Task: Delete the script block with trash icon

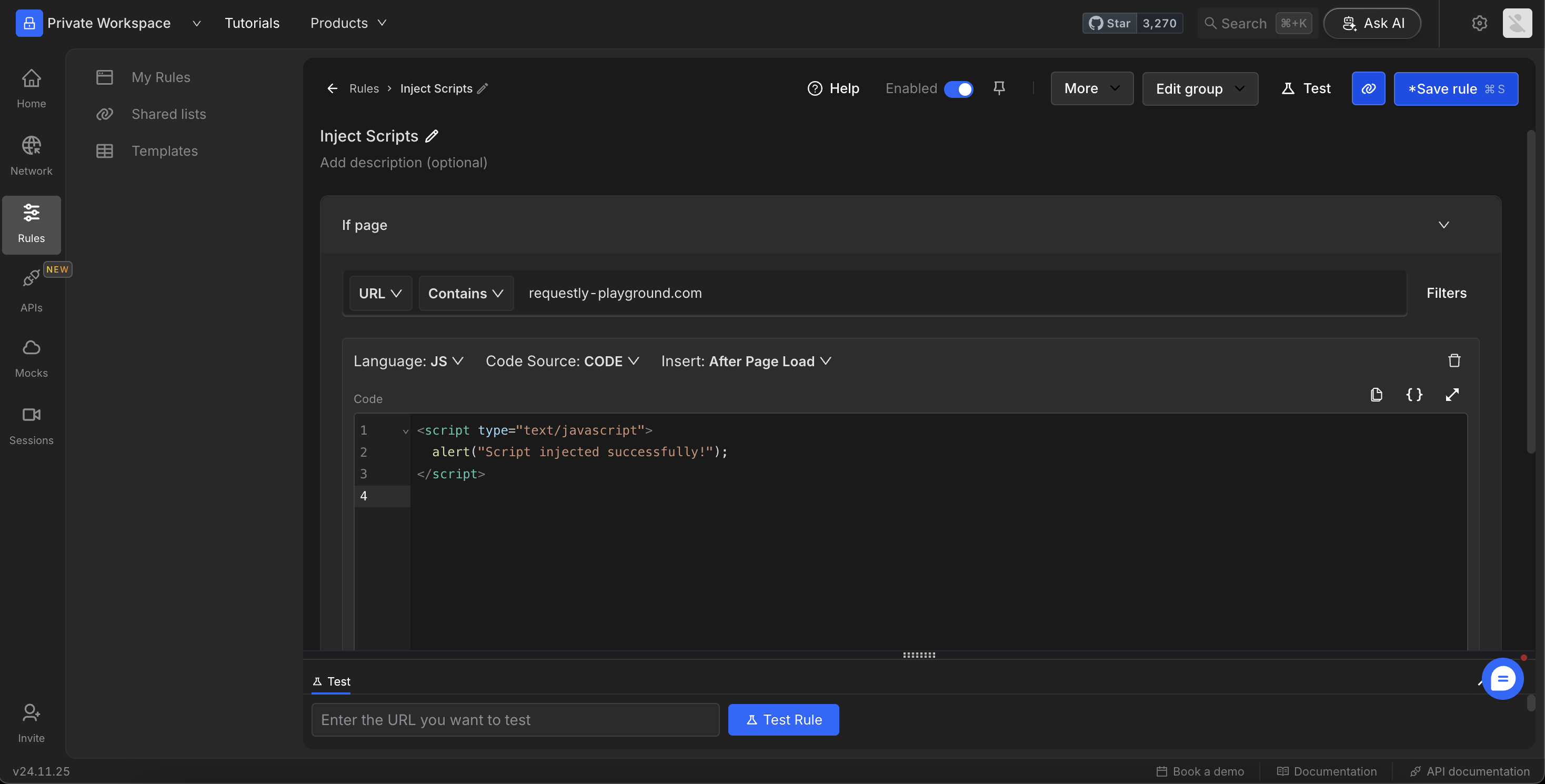Action: click(1454, 360)
